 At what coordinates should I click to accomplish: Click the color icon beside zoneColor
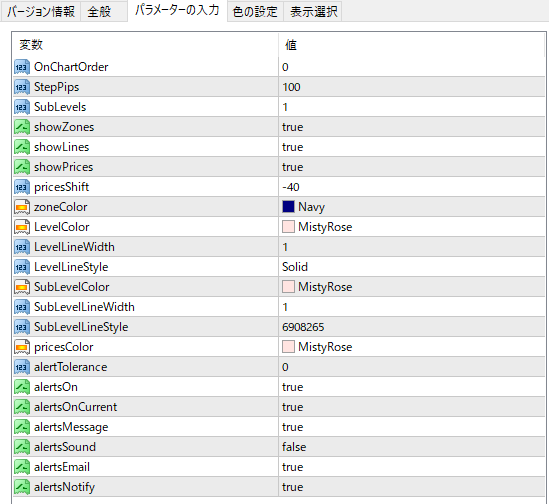pyautogui.click(x=22, y=207)
